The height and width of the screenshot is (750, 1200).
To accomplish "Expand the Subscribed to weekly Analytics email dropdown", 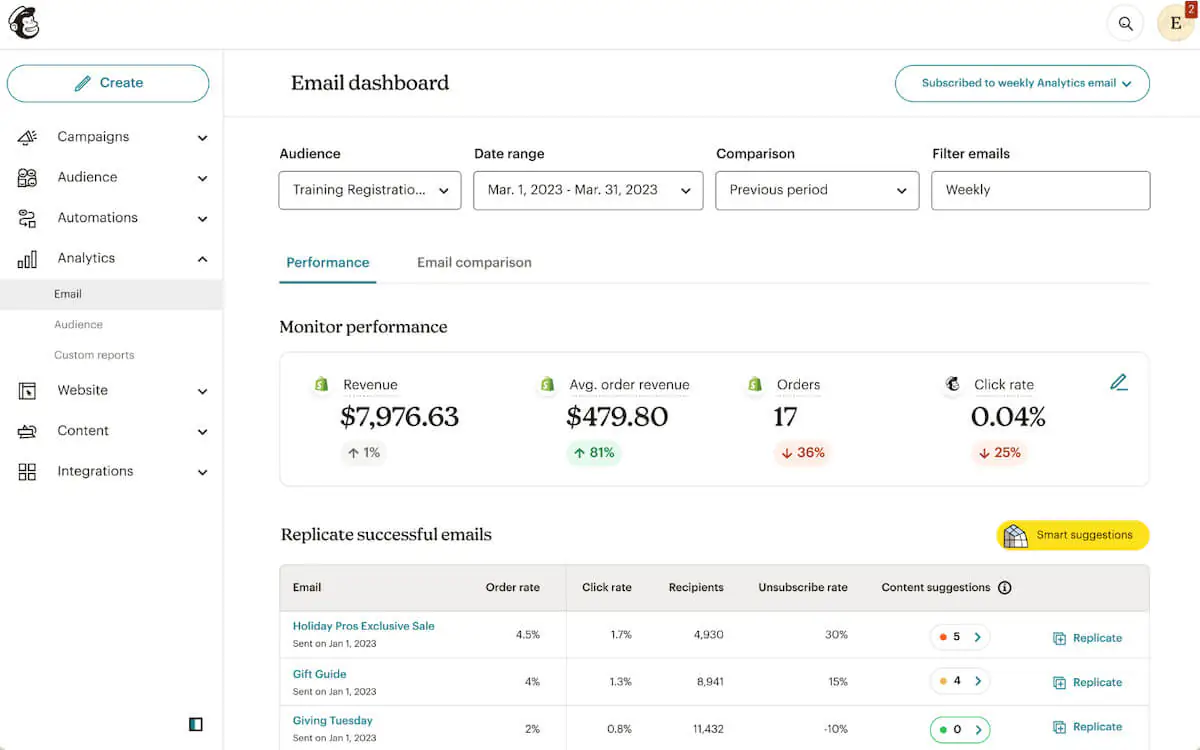I will (x=1021, y=83).
